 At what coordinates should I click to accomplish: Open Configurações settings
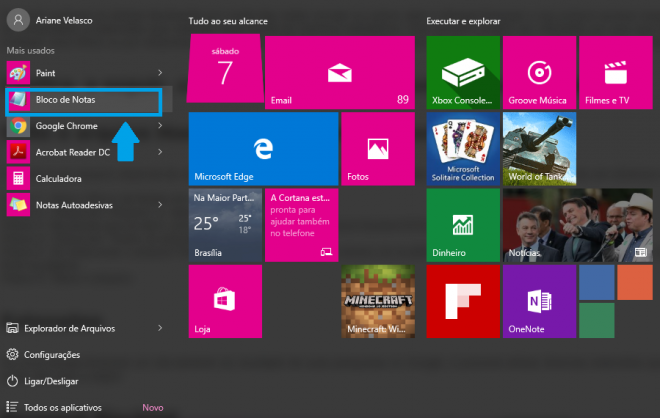52,355
